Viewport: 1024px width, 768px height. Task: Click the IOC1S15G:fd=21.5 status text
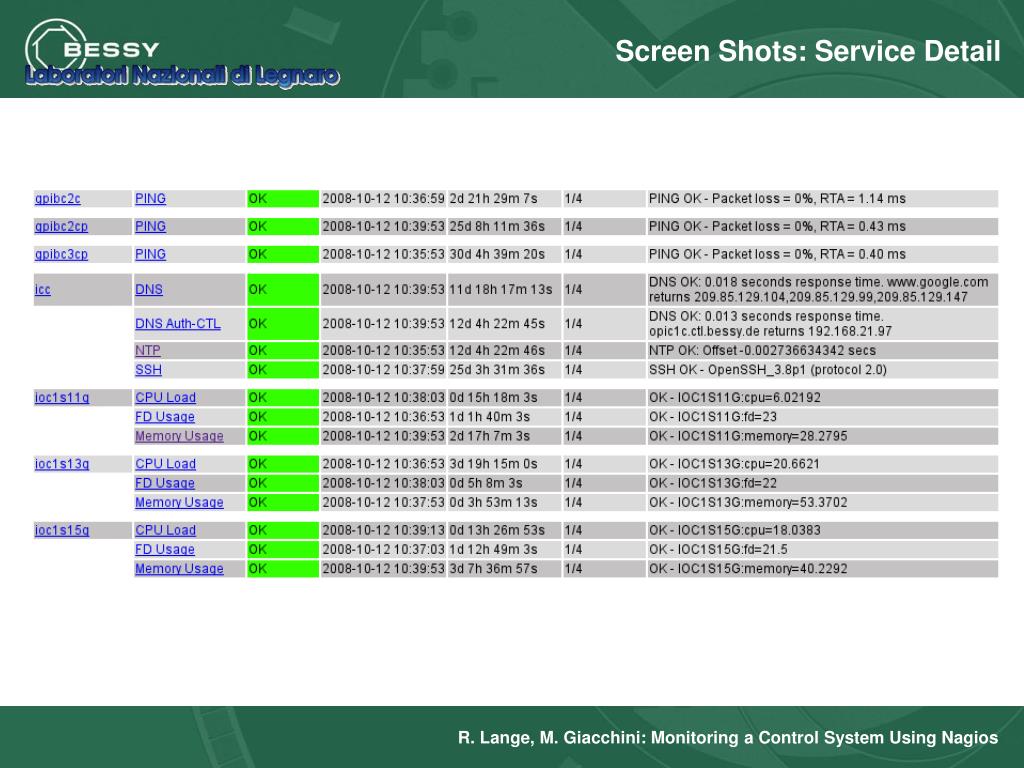[x=718, y=549]
